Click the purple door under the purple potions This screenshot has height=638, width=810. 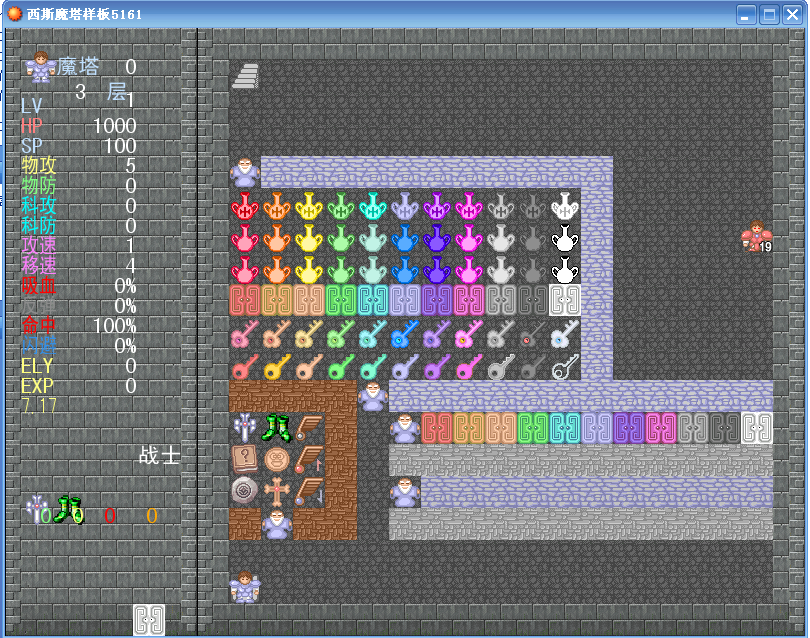(x=437, y=300)
